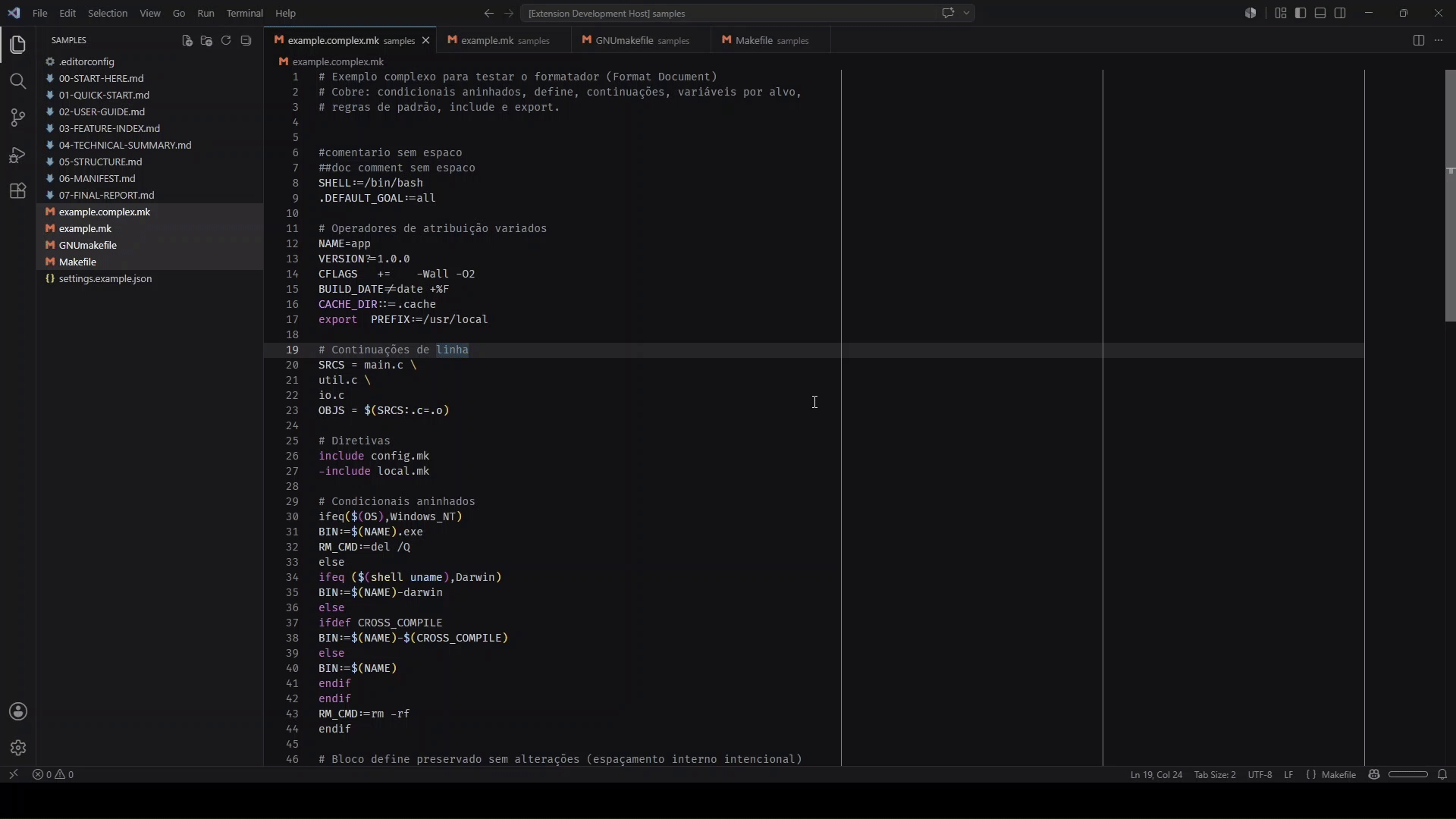Click New File icon in Samples explorer
Viewport: 1456px width, 819px height.
click(187, 40)
